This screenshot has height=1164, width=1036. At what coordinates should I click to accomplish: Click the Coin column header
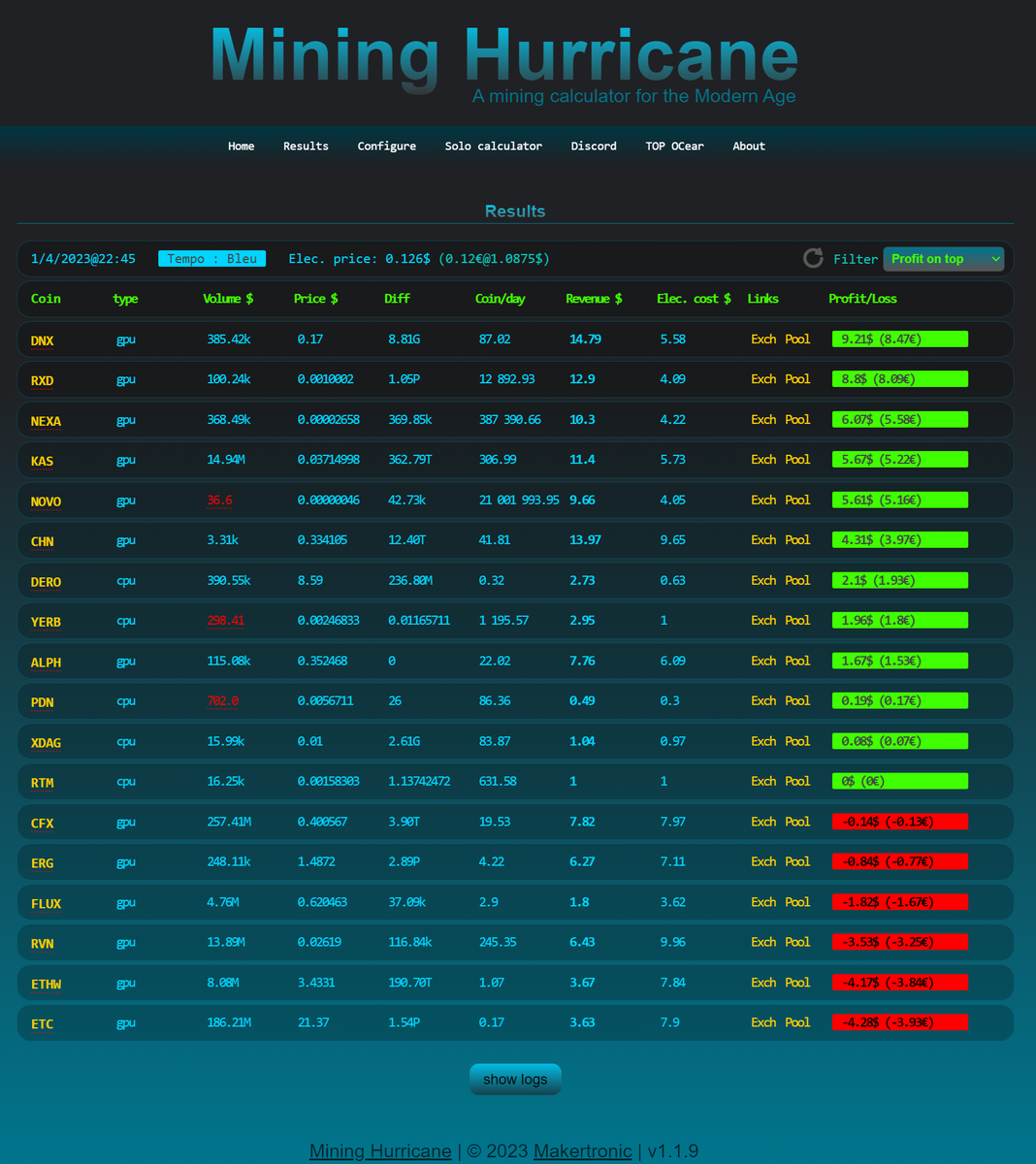[x=46, y=299]
